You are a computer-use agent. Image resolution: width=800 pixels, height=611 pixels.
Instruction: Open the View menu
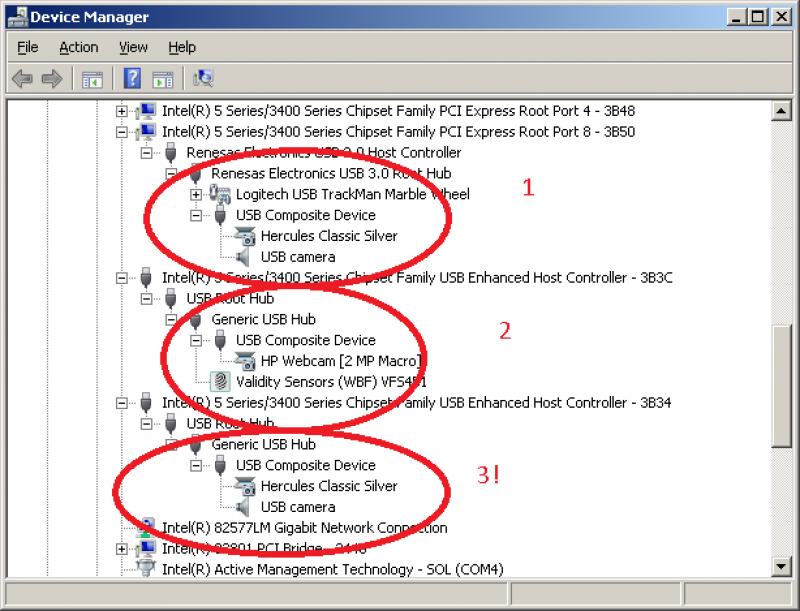click(x=133, y=47)
